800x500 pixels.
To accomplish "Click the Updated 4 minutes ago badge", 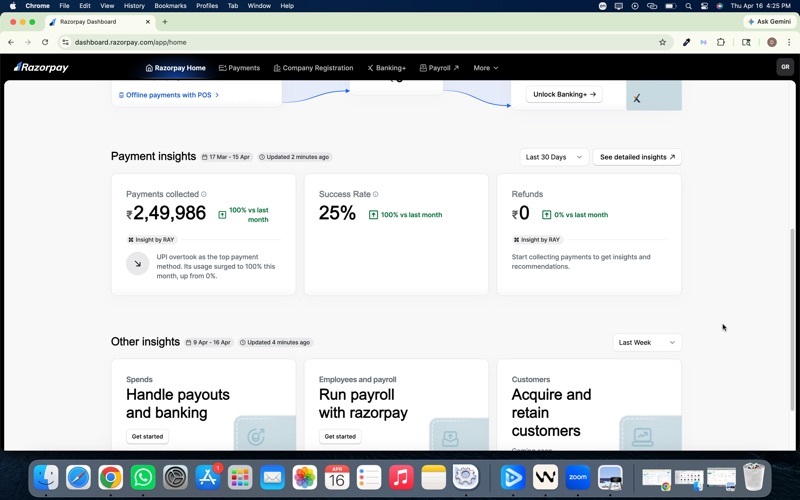I will 275,342.
